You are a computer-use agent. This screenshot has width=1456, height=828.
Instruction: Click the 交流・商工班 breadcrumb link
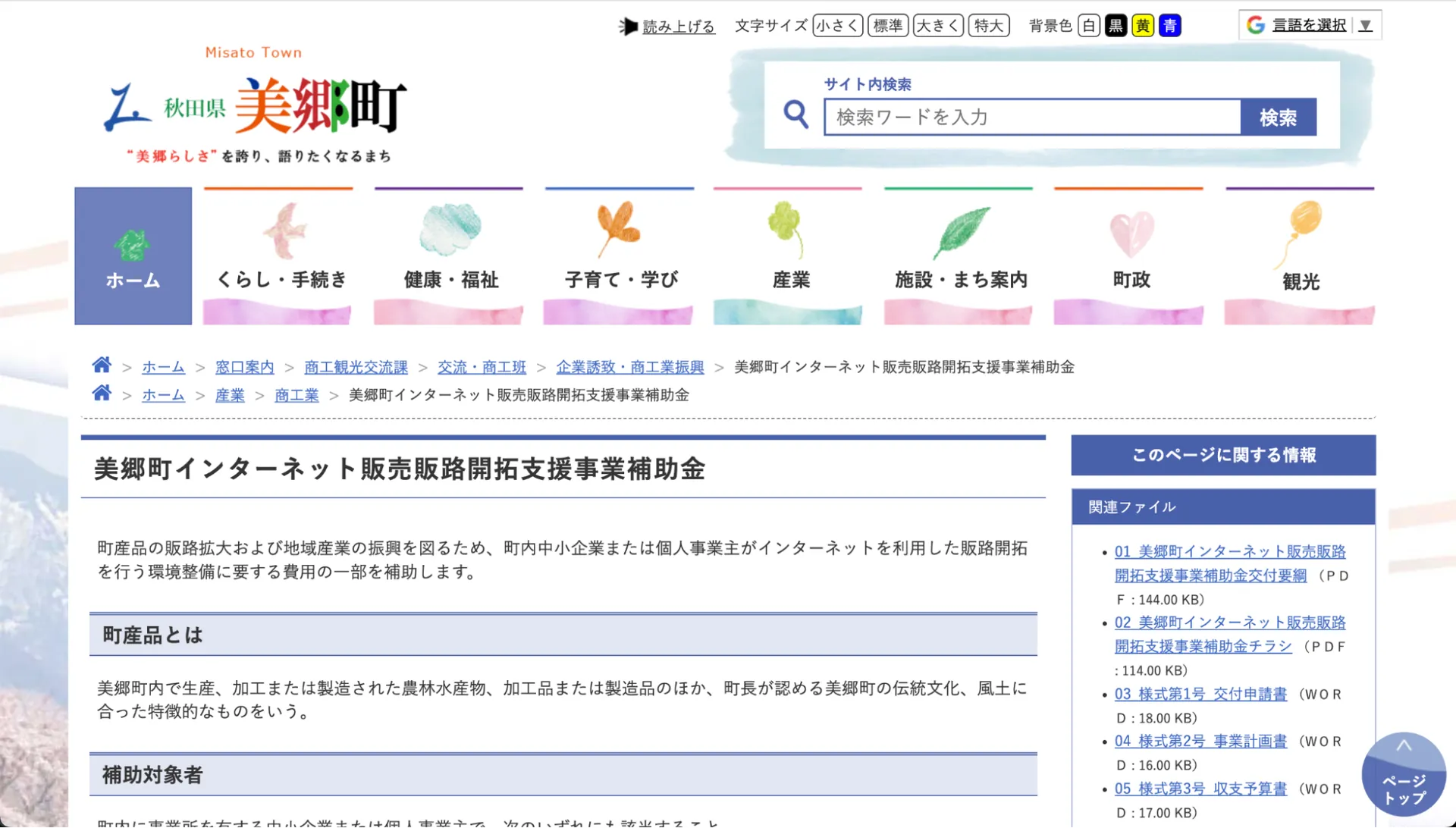point(482,367)
